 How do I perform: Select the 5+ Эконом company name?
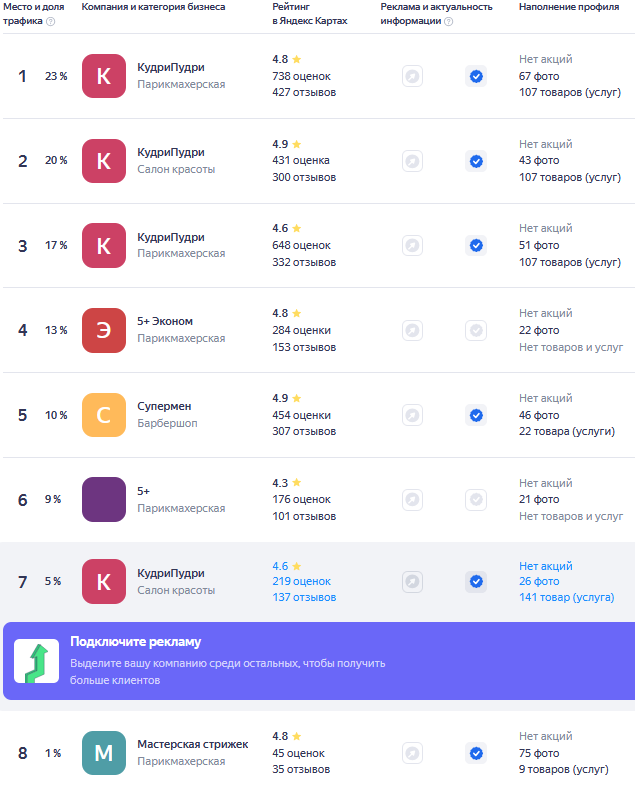(165, 321)
